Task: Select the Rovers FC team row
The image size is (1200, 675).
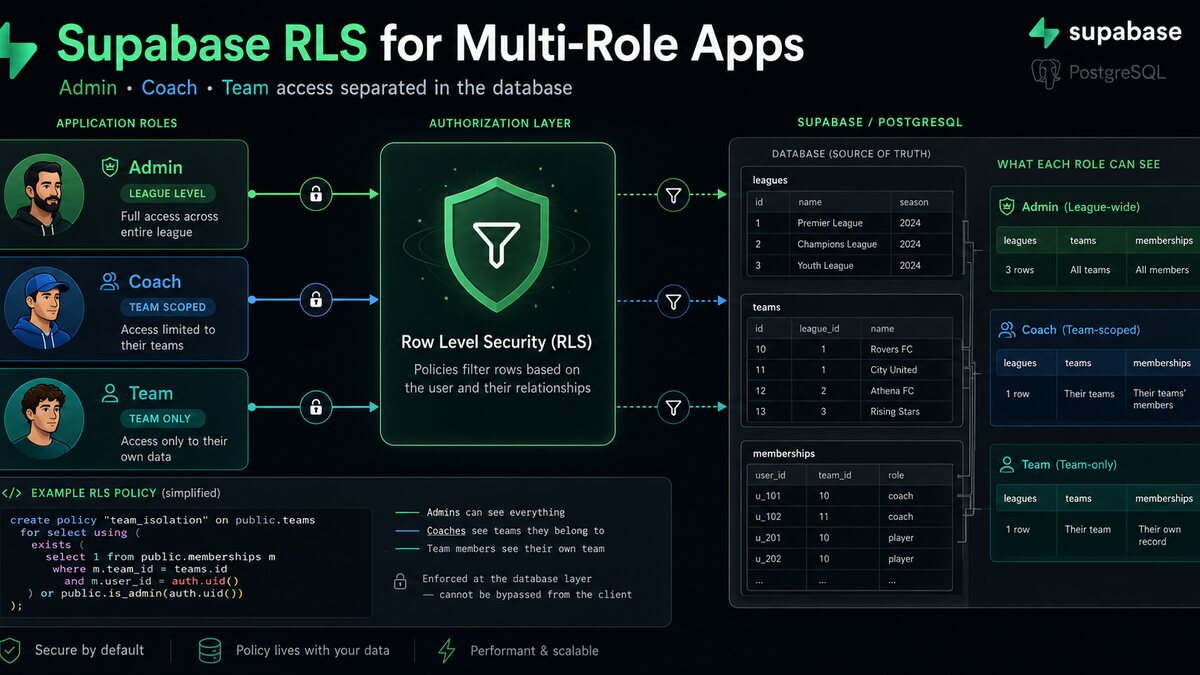Action: [x=849, y=349]
